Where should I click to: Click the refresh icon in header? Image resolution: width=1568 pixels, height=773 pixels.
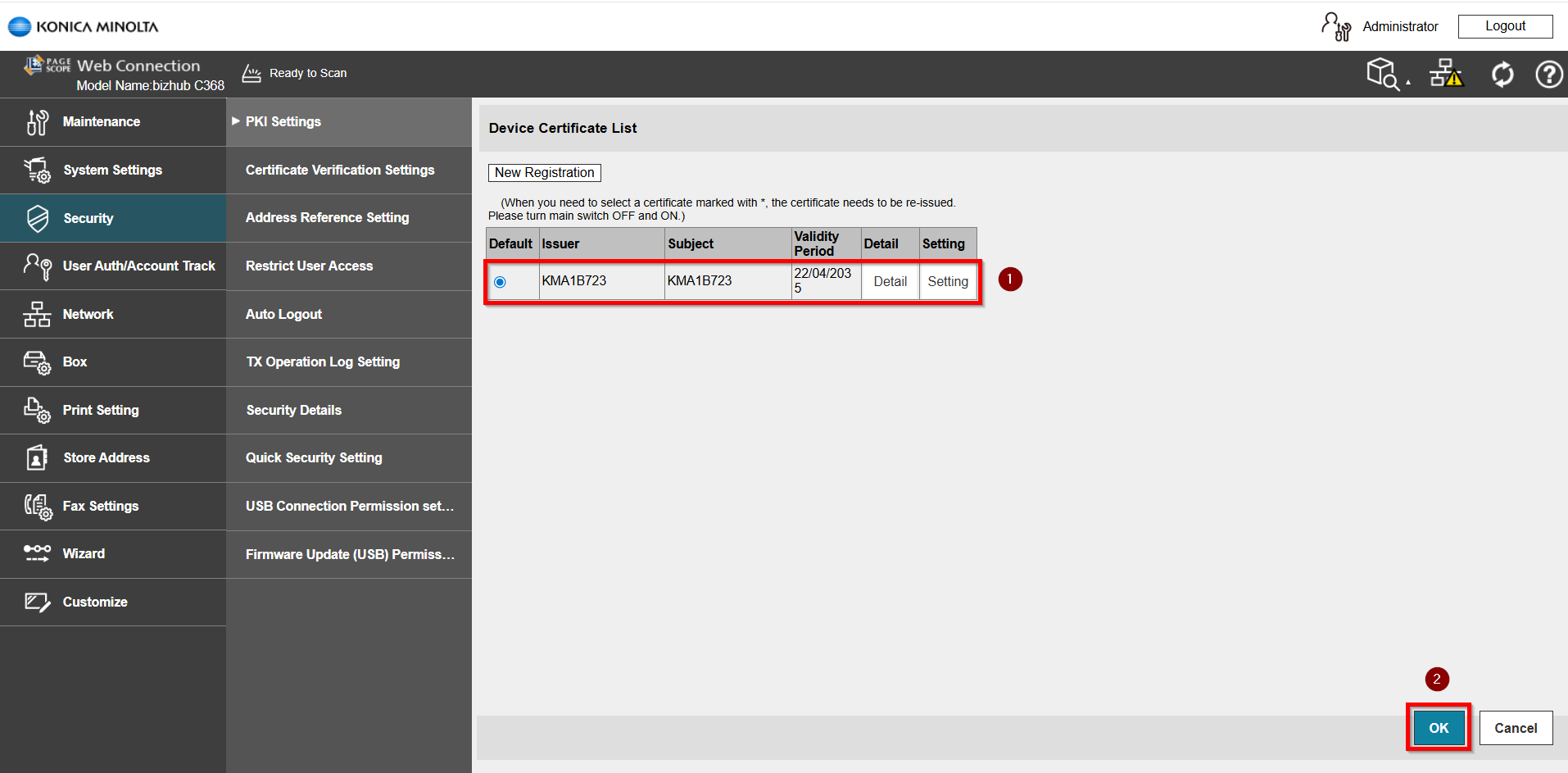1502,75
